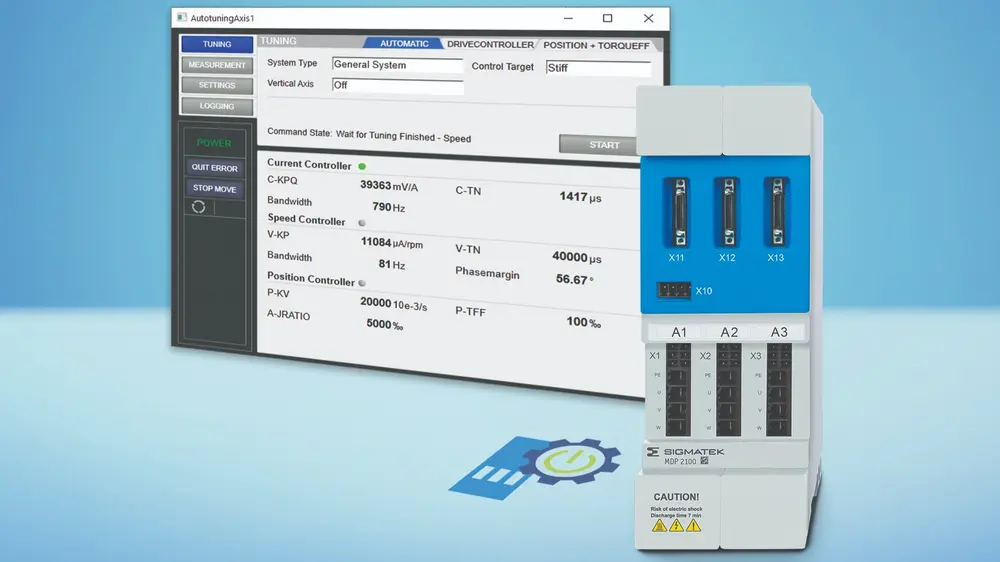
Task: Maximize the AutotuningAxis1 window
Action: click(x=607, y=18)
